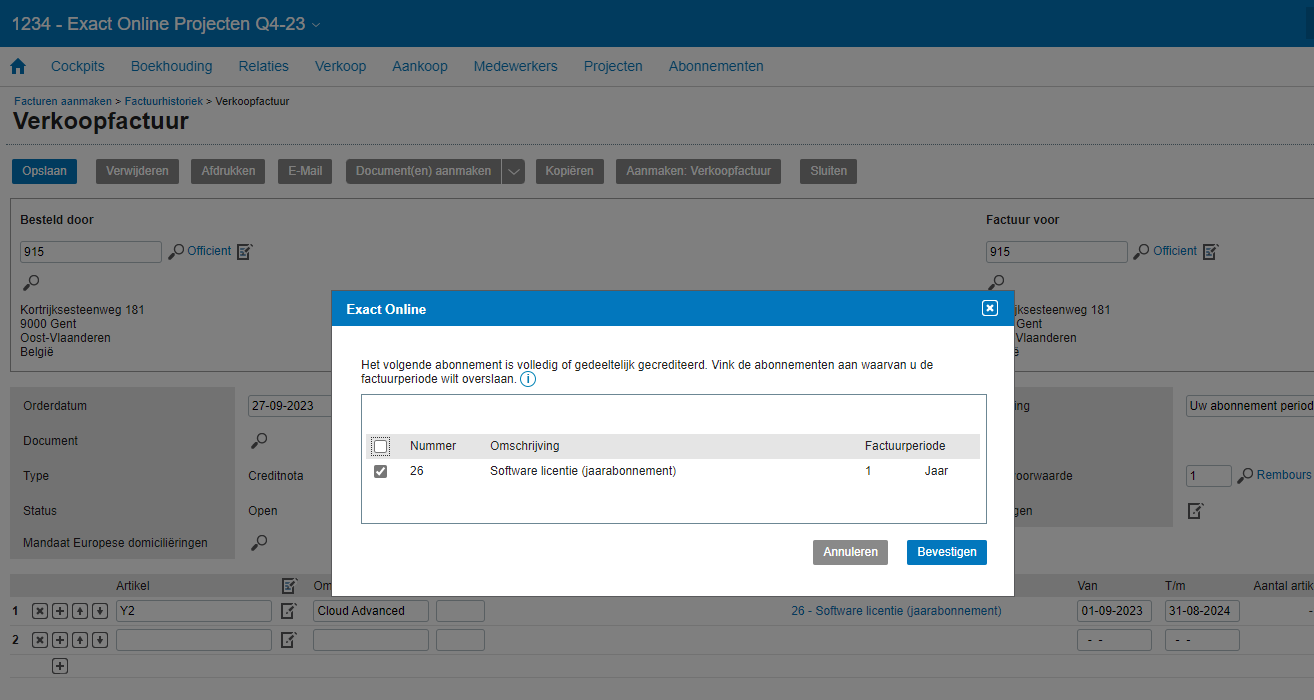Click Aanmaken: Verkoopfactuur button

699,171
